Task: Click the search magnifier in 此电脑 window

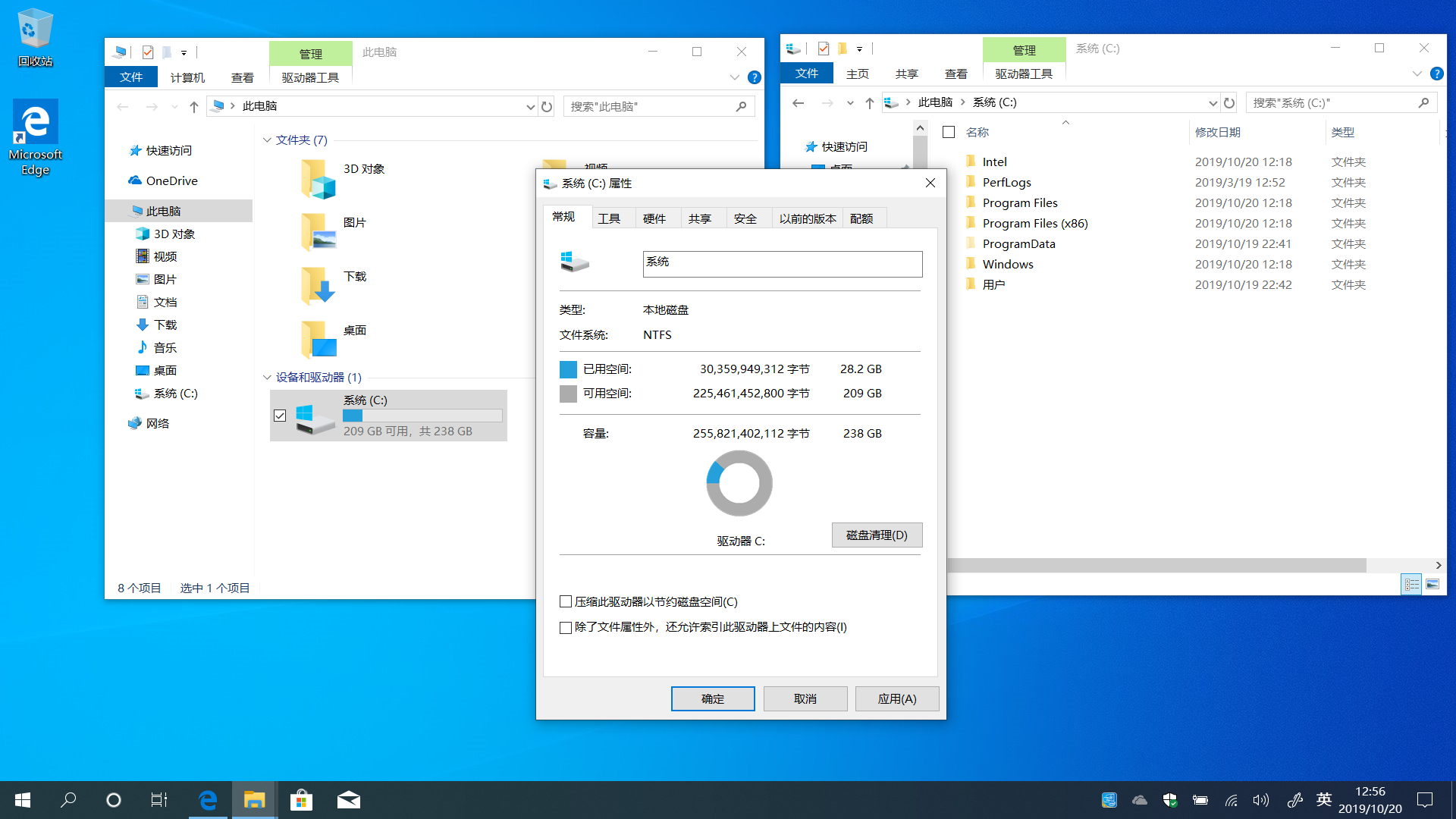Action: click(x=741, y=107)
